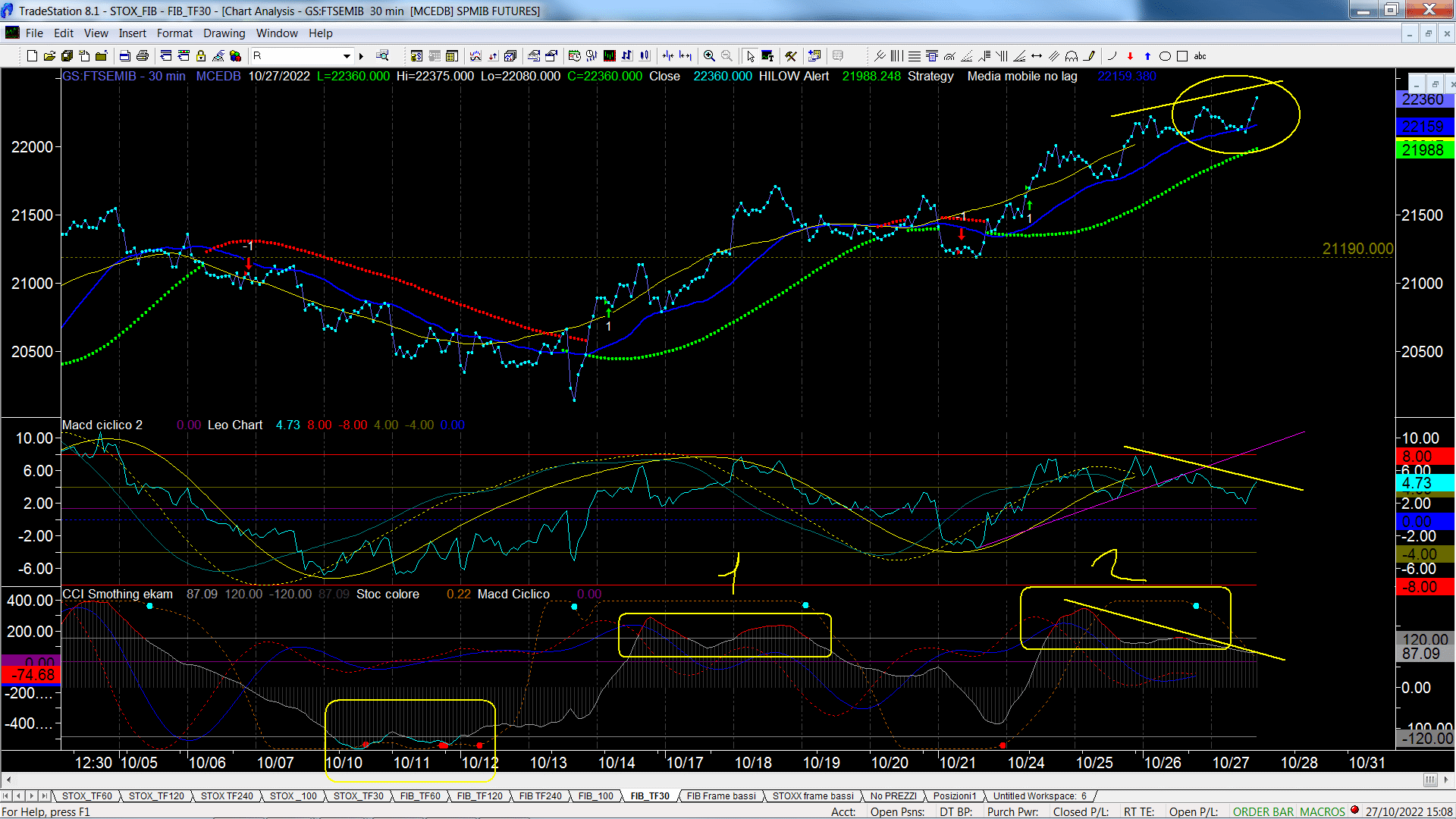The width and height of the screenshot is (1456, 819).
Task: Click the Zoom in magnifier icon
Action: pos(709,56)
